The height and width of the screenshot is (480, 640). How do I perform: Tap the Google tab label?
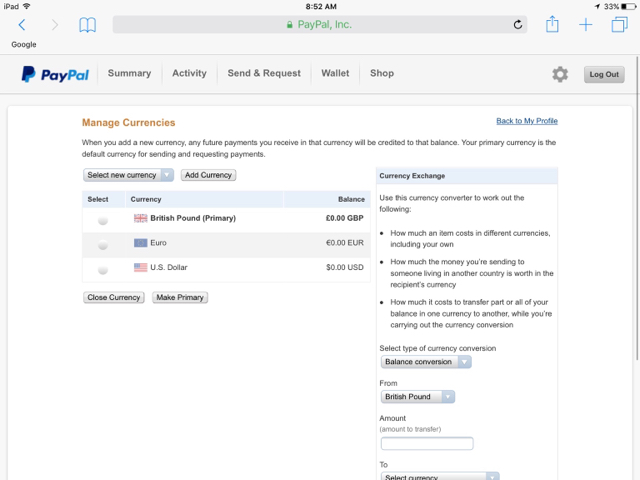click(x=24, y=44)
